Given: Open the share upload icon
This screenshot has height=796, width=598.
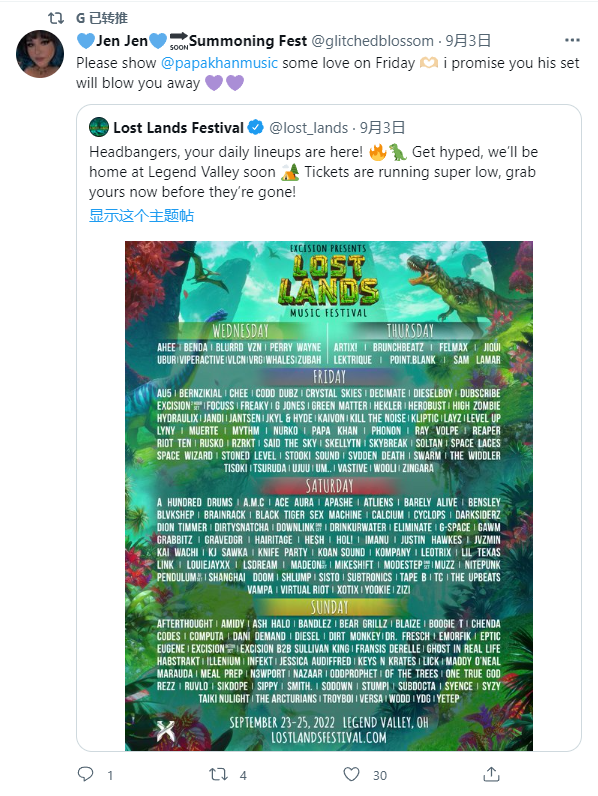Looking at the screenshot, I should point(491,774).
